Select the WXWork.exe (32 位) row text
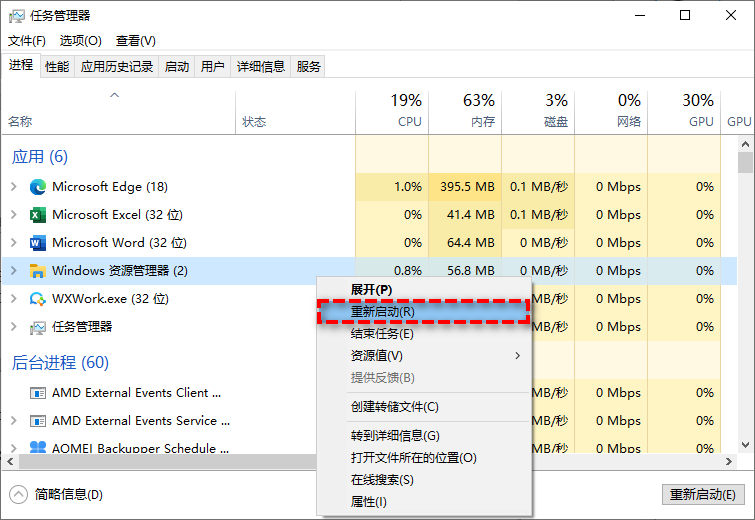755x520 pixels. coord(110,299)
